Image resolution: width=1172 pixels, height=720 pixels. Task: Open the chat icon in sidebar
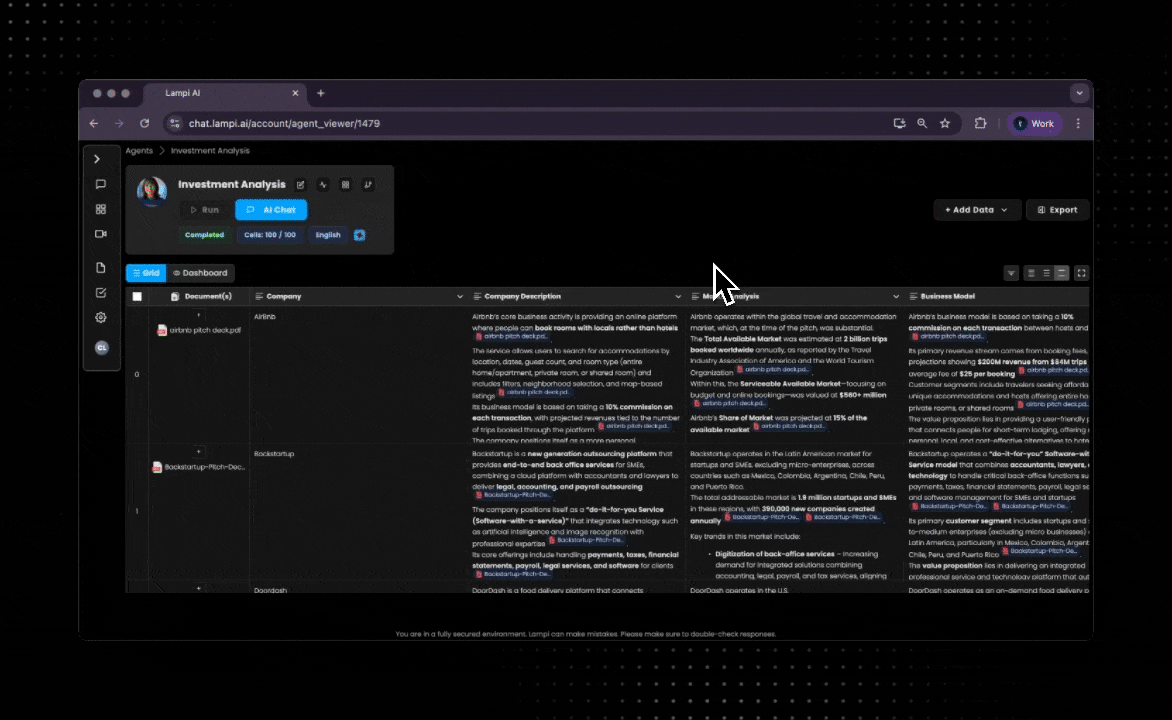point(101,184)
